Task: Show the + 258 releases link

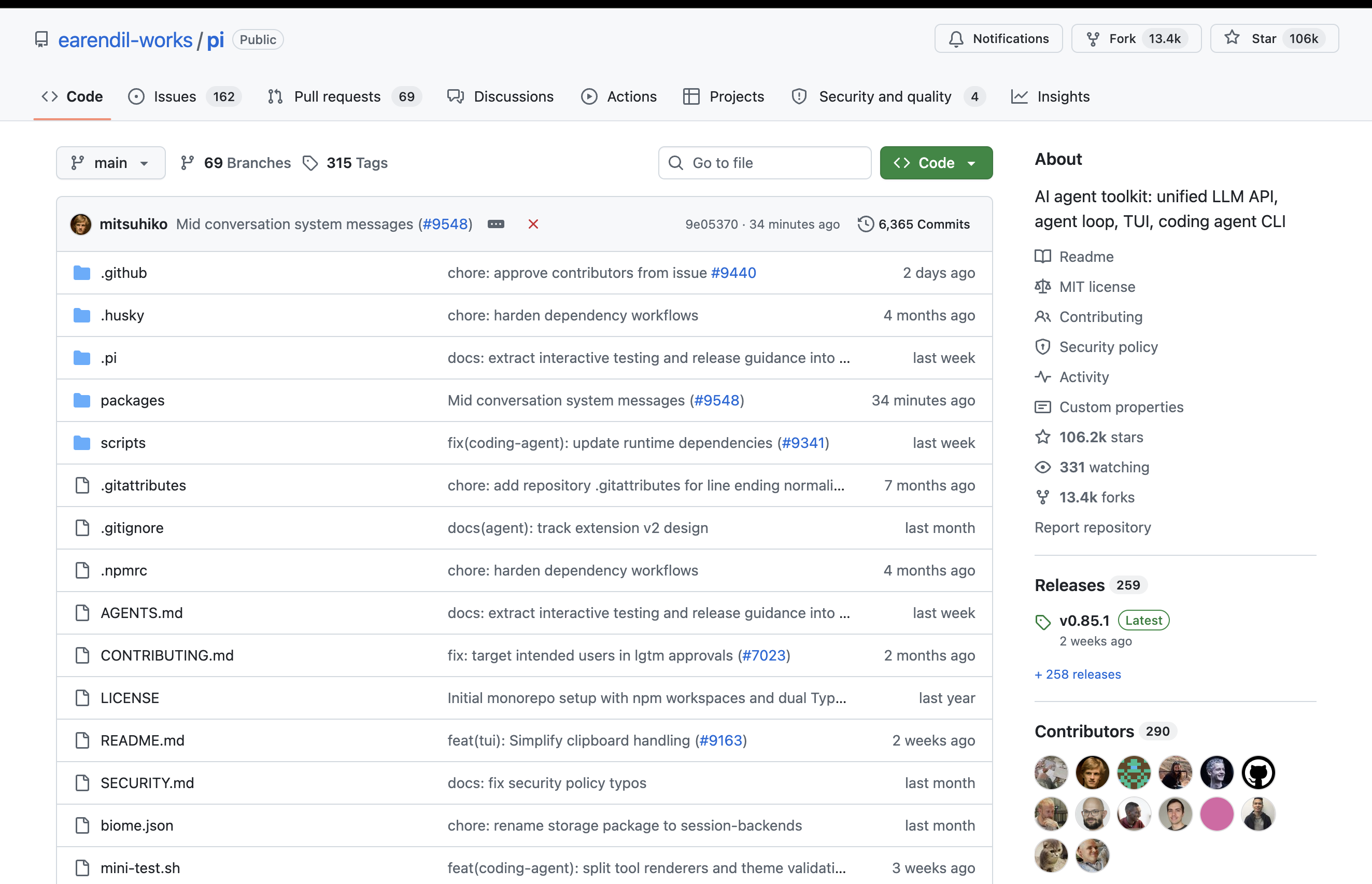Action: (x=1078, y=674)
